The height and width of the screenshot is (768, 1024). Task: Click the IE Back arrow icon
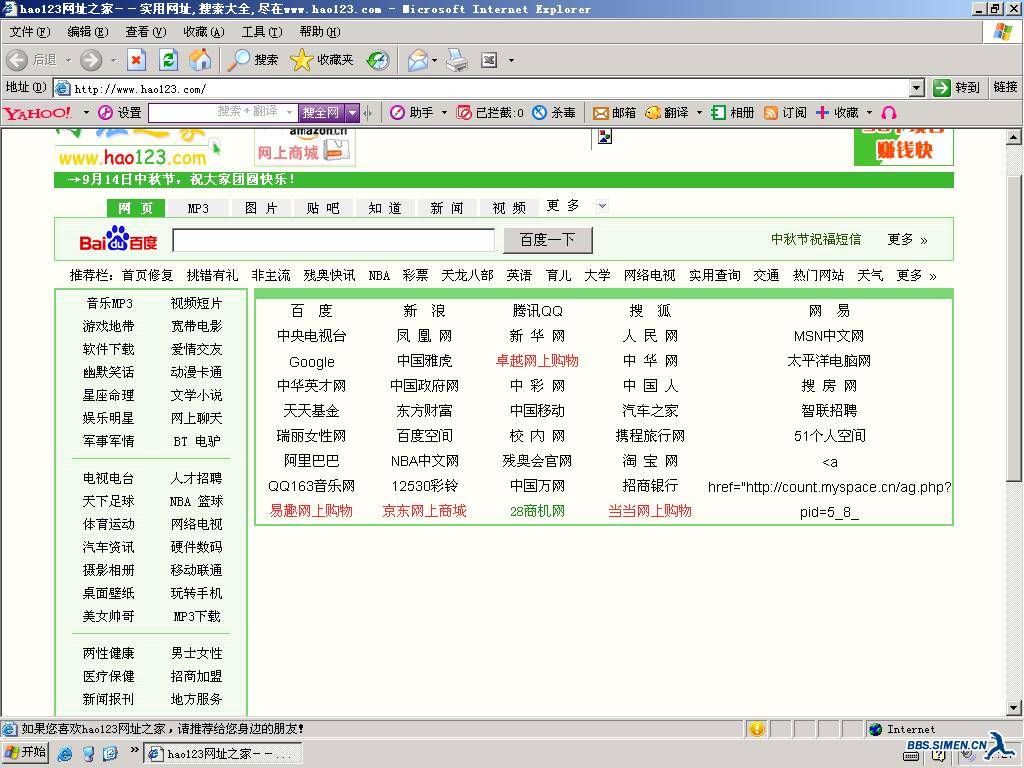click(17, 60)
